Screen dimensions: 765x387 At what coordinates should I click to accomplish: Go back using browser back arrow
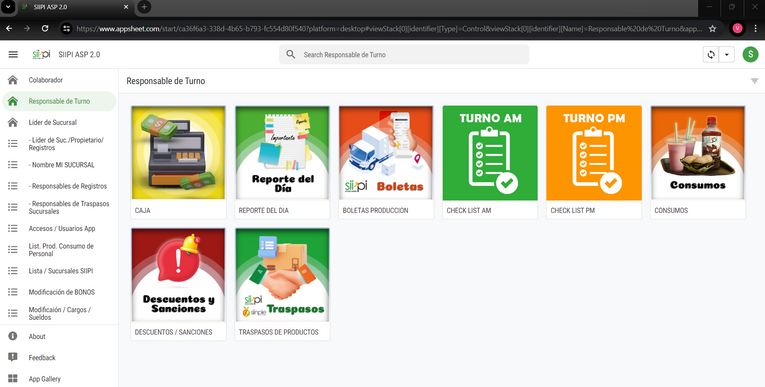[x=9, y=28]
